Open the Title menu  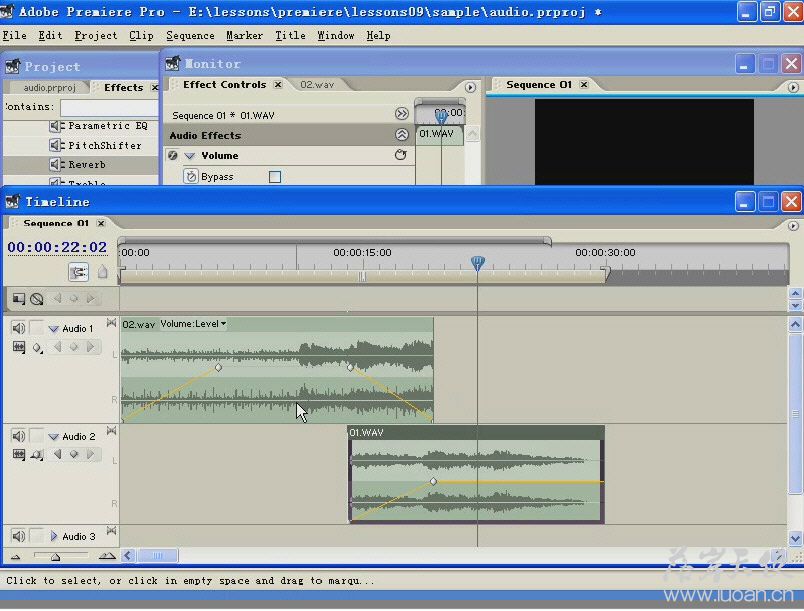290,35
